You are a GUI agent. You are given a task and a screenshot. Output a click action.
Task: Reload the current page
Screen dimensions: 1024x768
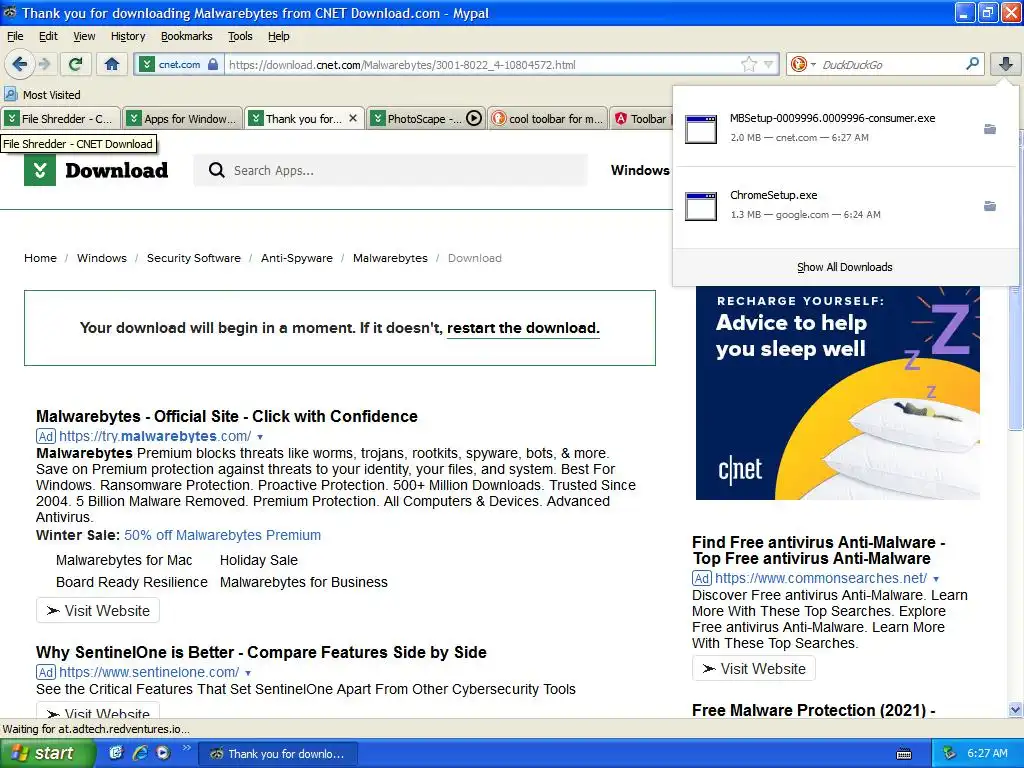point(75,64)
